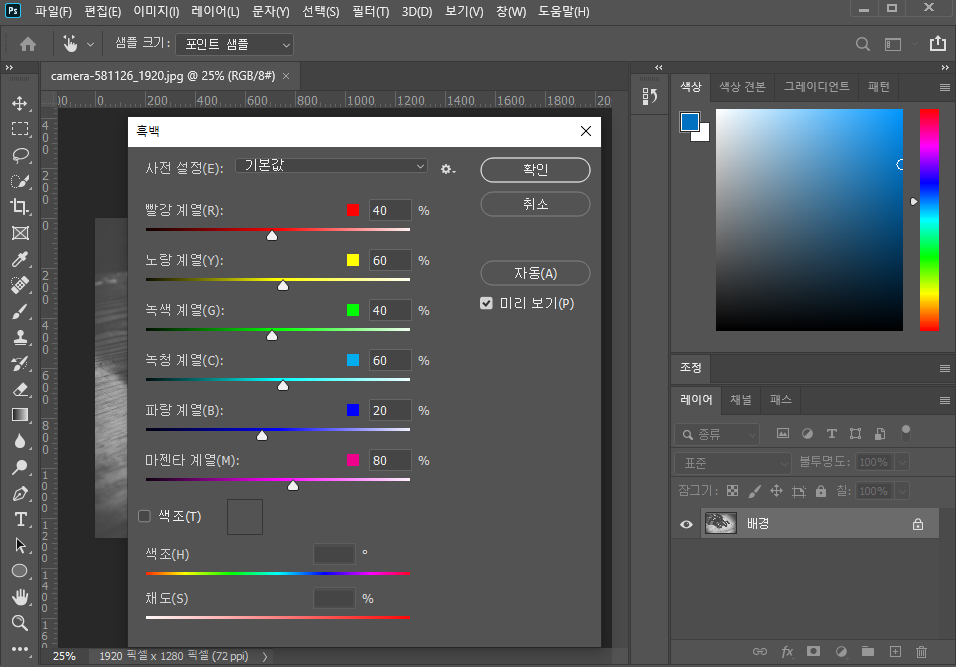Click the foreground blue color swatch

point(690,122)
